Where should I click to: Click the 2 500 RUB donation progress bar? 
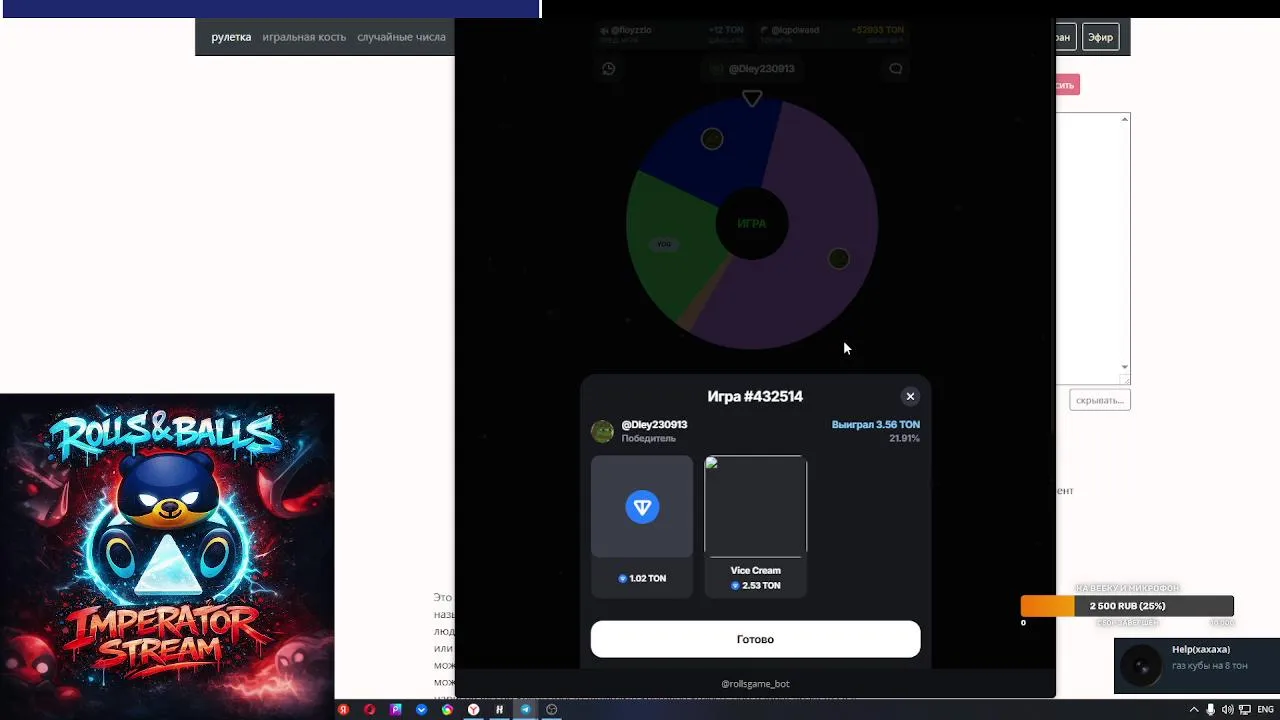coord(1127,606)
